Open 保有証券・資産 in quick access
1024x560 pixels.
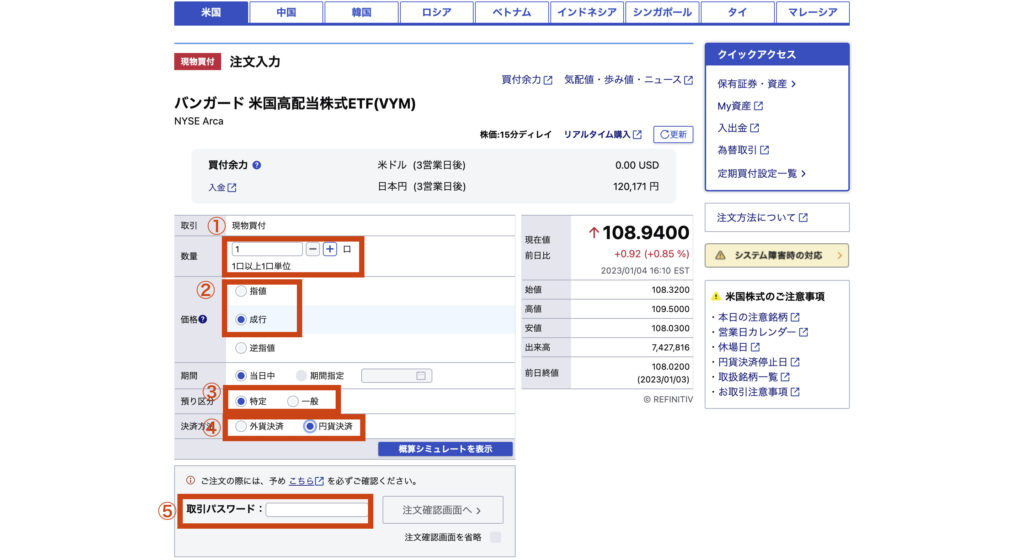point(756,84)
